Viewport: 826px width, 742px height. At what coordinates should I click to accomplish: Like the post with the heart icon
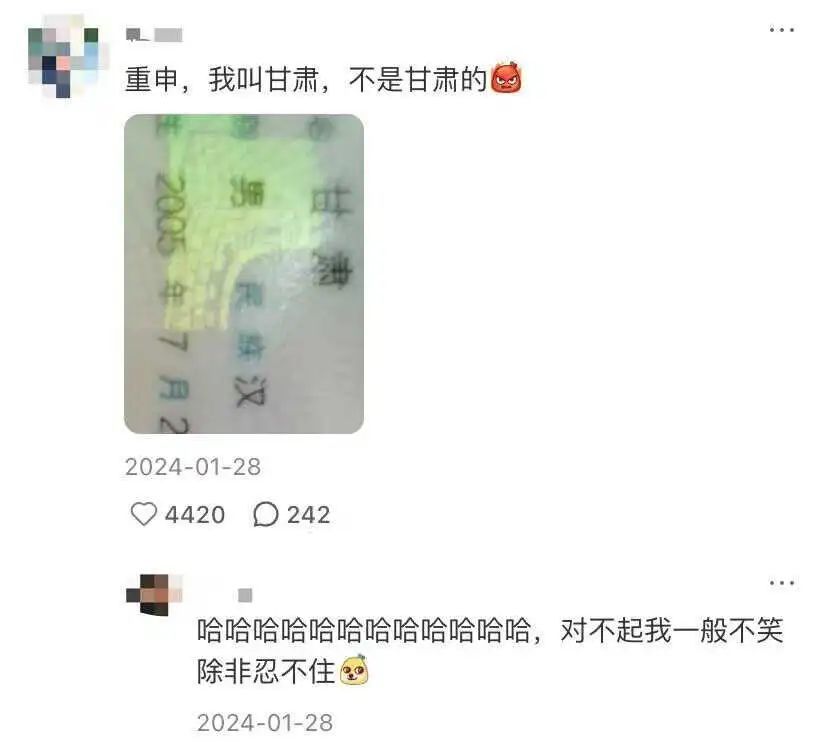point(143,514)
